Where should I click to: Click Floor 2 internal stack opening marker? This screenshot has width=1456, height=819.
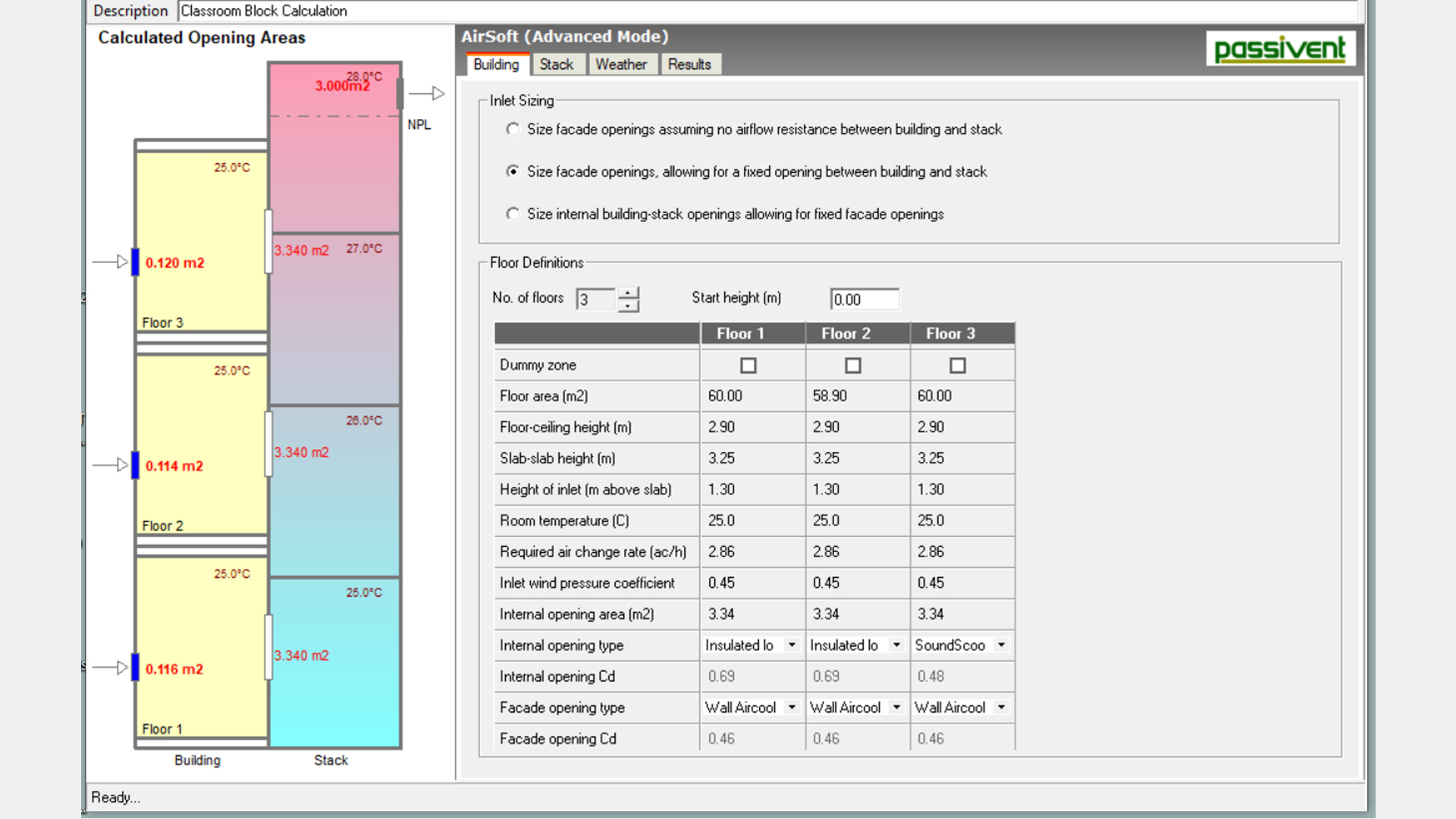[268, 444]
